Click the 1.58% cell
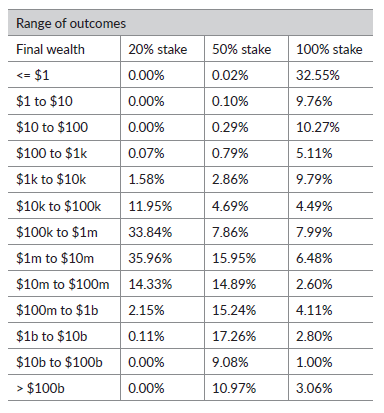This screenshot has height=413, width=384. (146, 179)
